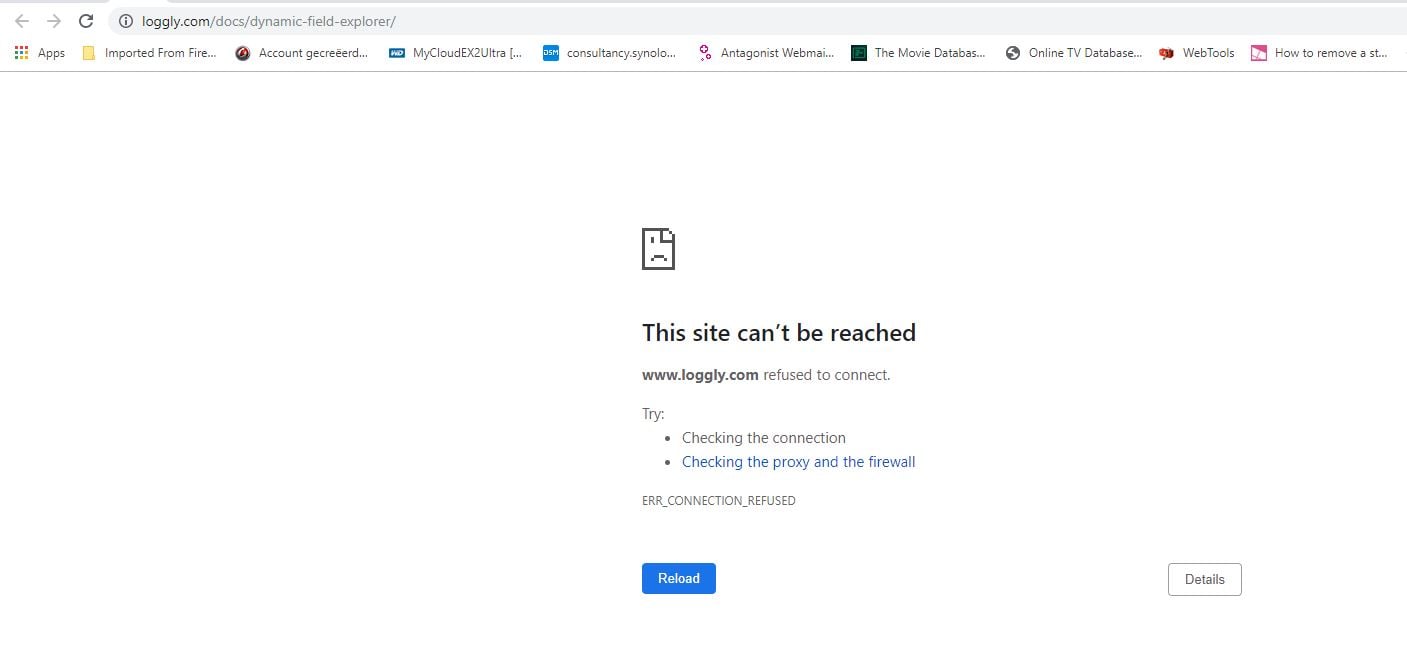Click the blue Reload button

click(679, 578)
